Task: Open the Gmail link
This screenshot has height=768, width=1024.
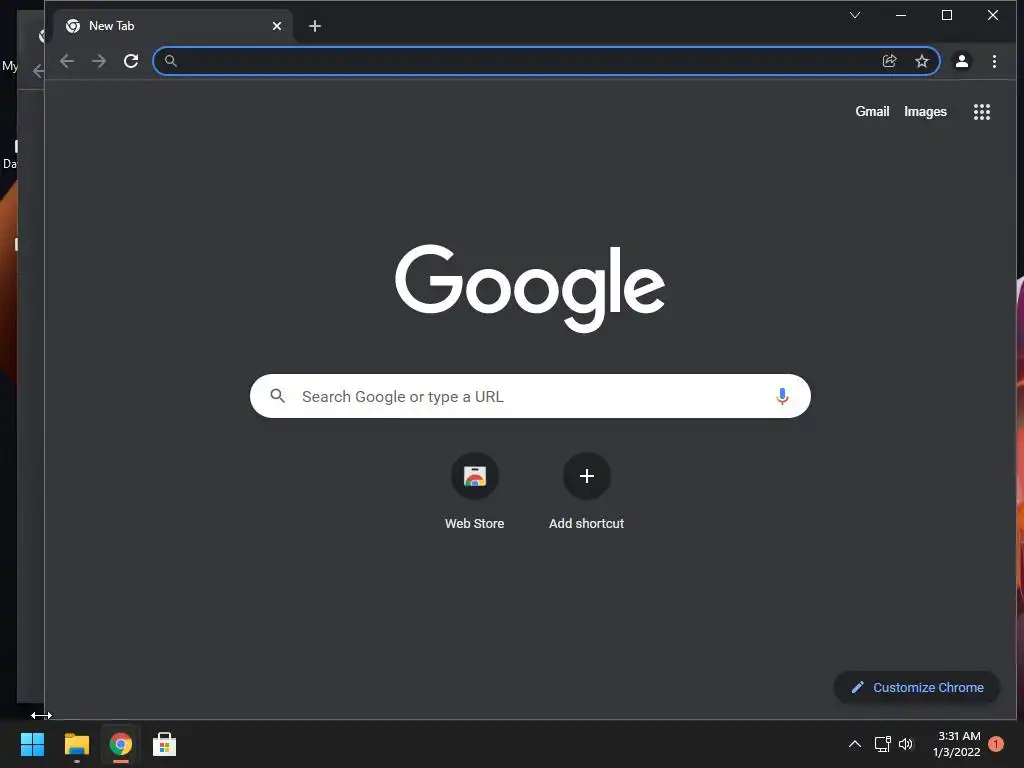Action: tap(872, 112)
